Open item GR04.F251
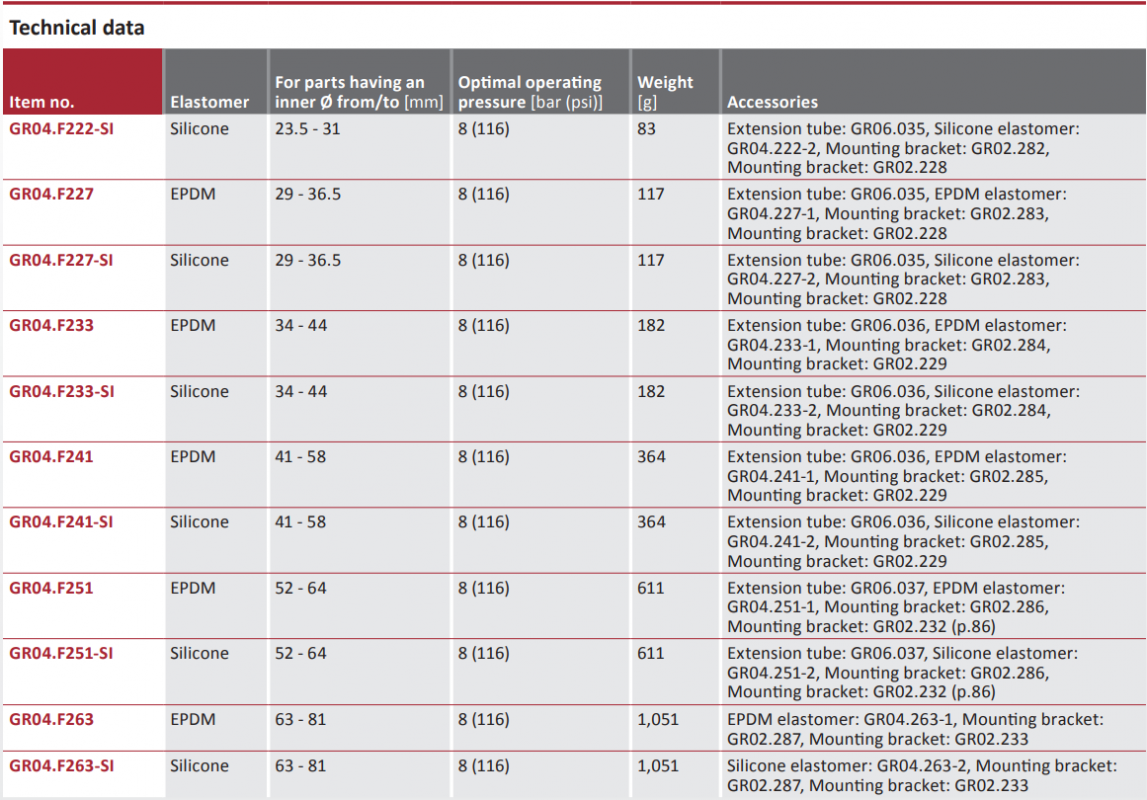The width and height of the screenshot is (1147, 800). (51, 588)
